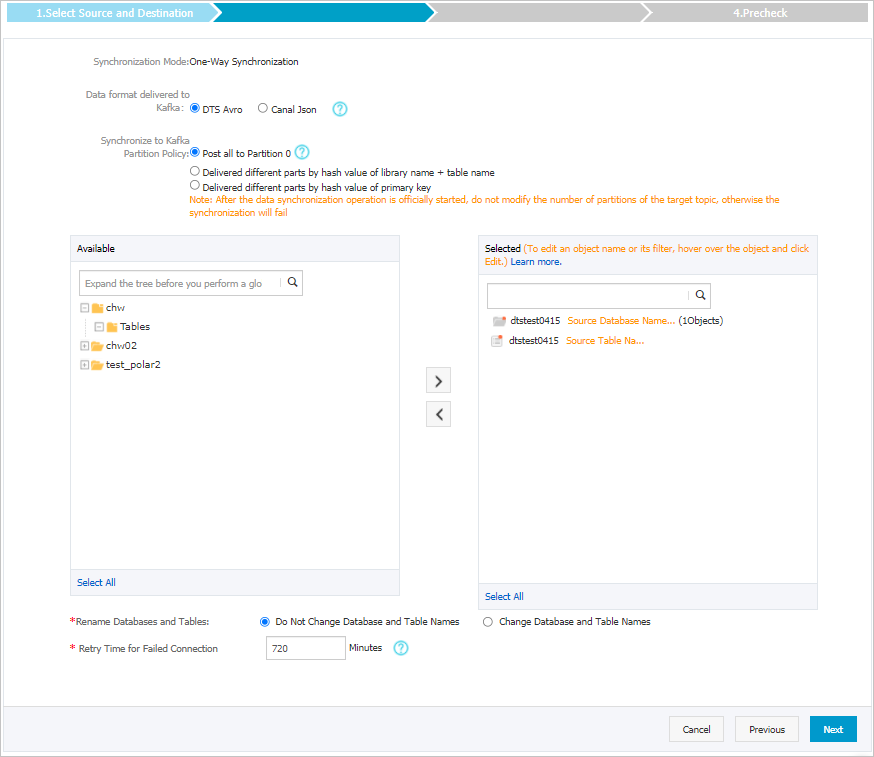Collapse the Tables node under chw
The height and width of the screenshot is (757, 874).
[99, 327]
